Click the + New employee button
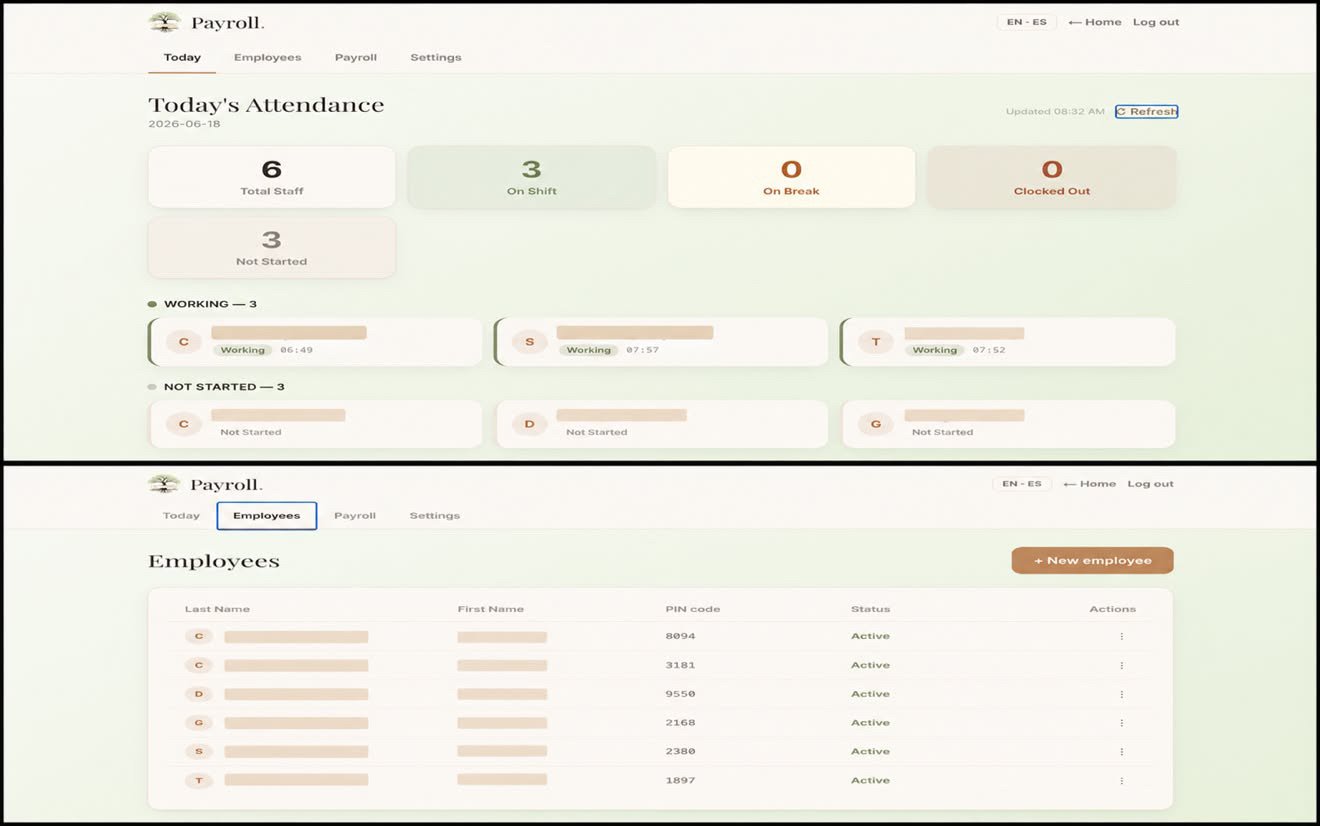The height and width of the screenshot is (826, 1320). tap(1092, 560)
